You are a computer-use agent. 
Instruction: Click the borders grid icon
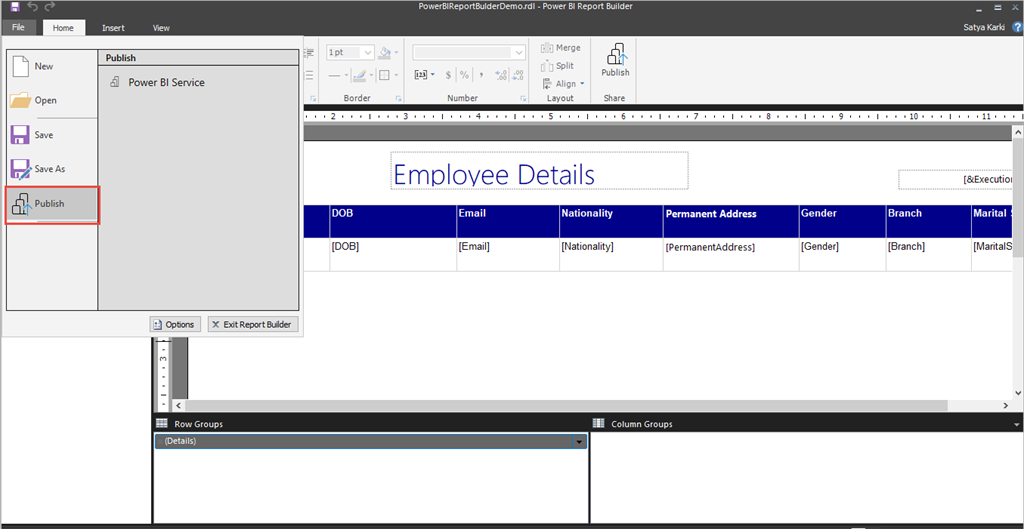(x=384, y=75)
